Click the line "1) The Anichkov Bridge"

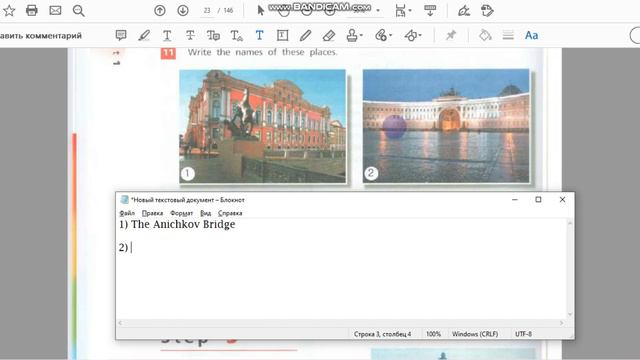[x=177, y=224]
